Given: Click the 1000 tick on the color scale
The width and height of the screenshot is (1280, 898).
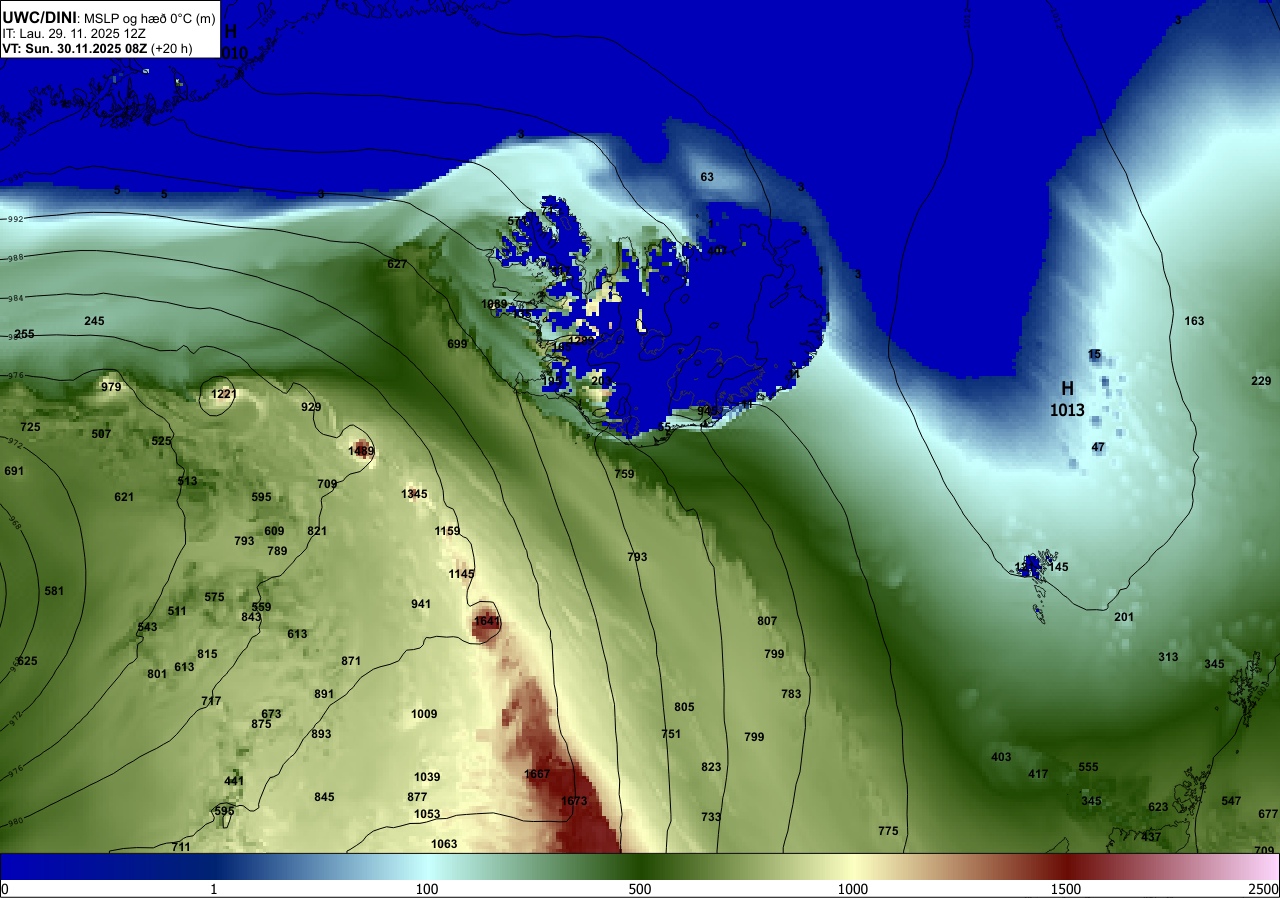Looking at the screenshot, I should point(852,889).
